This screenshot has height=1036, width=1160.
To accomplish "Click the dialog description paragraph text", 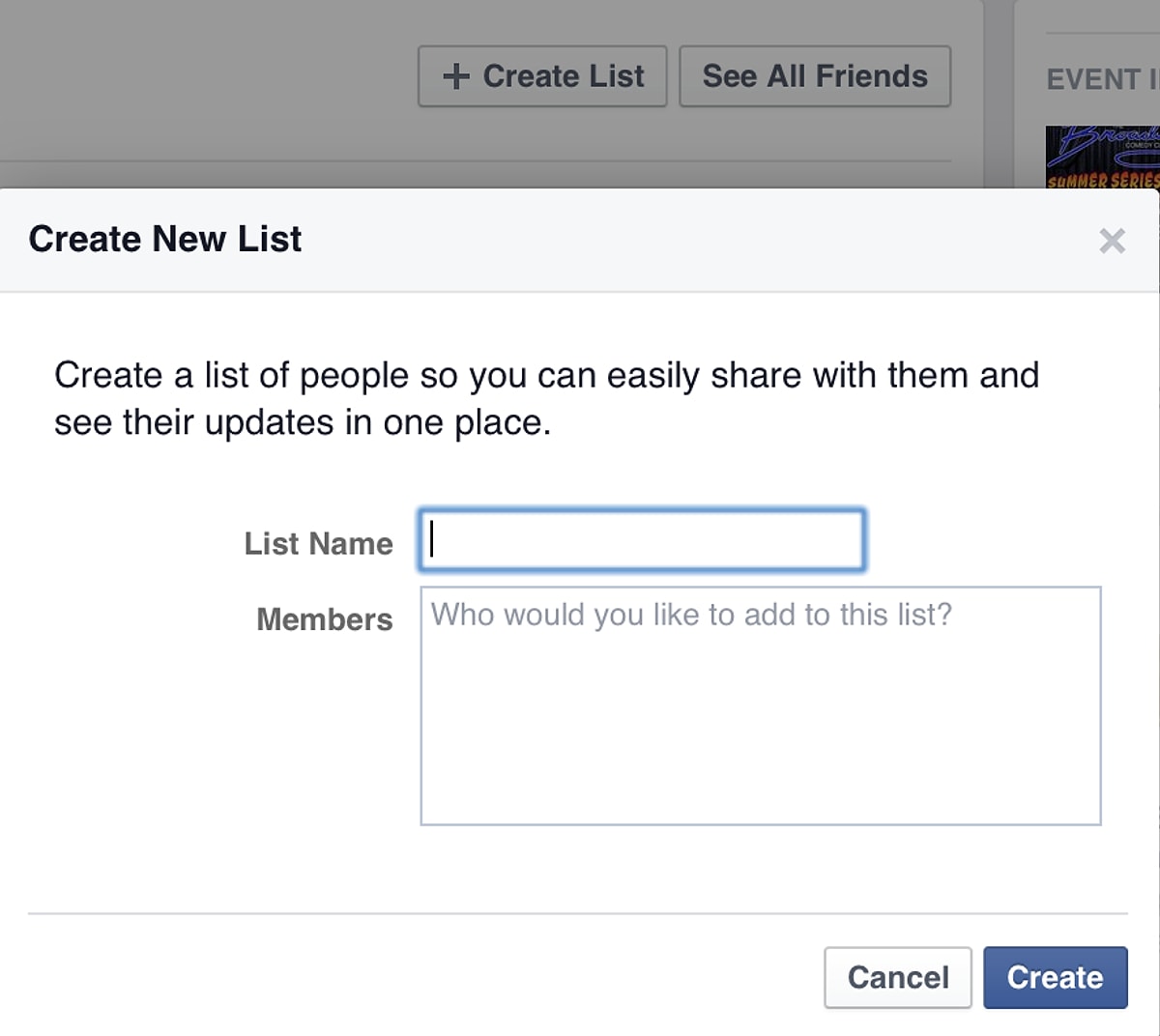I will 546,398.
